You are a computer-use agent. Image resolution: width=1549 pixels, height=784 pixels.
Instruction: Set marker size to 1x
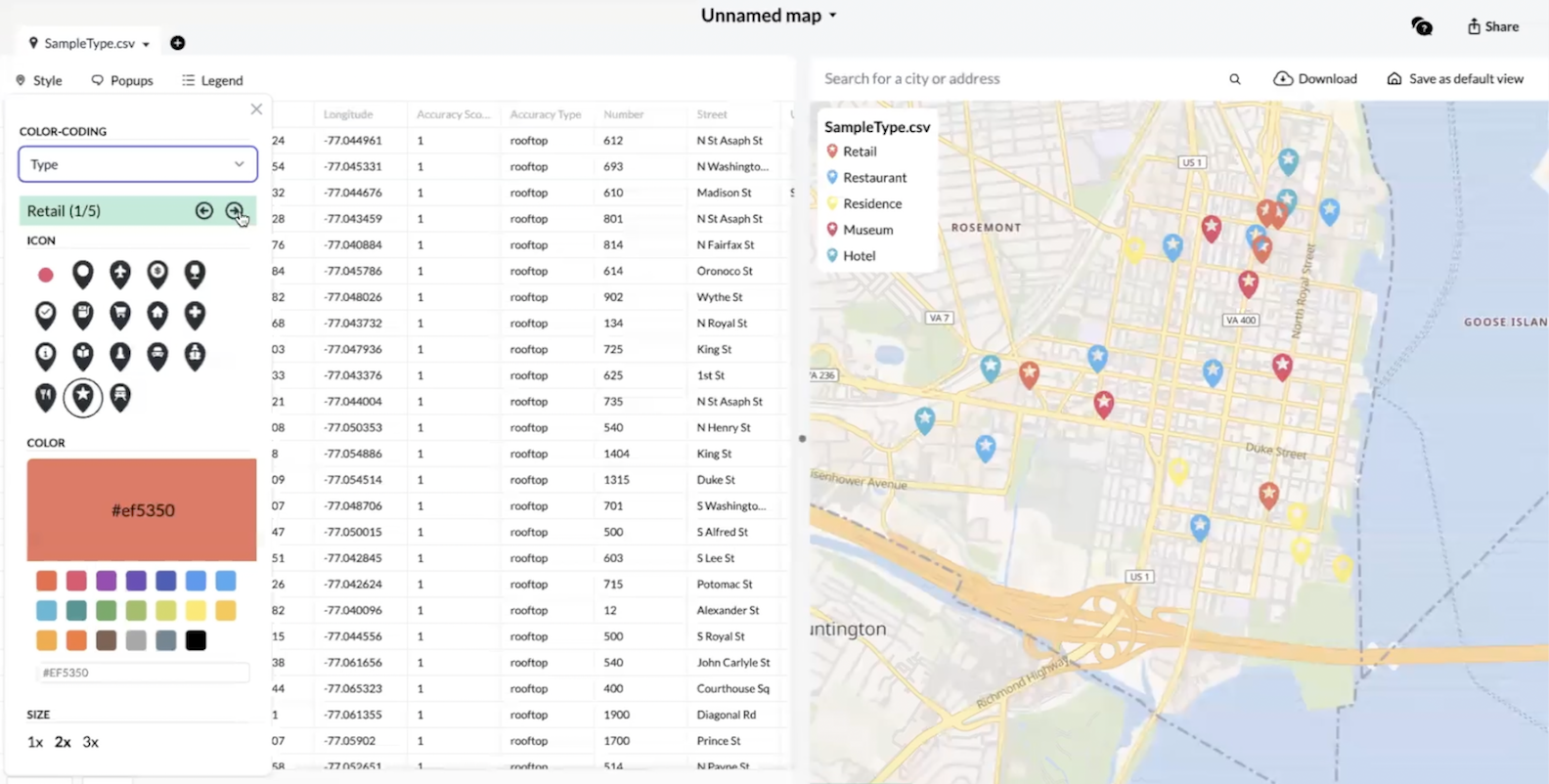tap(35, 742)
